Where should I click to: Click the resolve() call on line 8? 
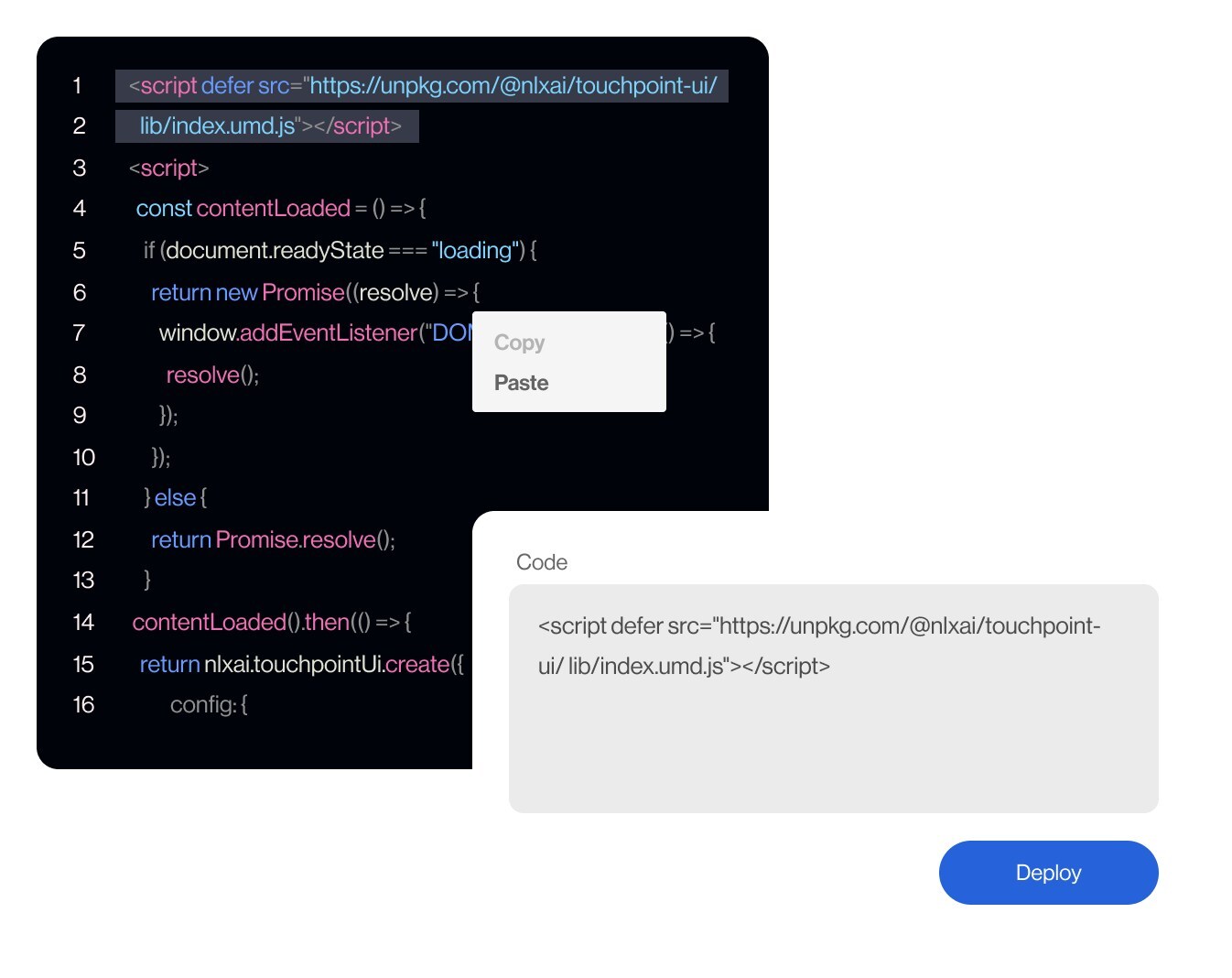tap(211, 375)
